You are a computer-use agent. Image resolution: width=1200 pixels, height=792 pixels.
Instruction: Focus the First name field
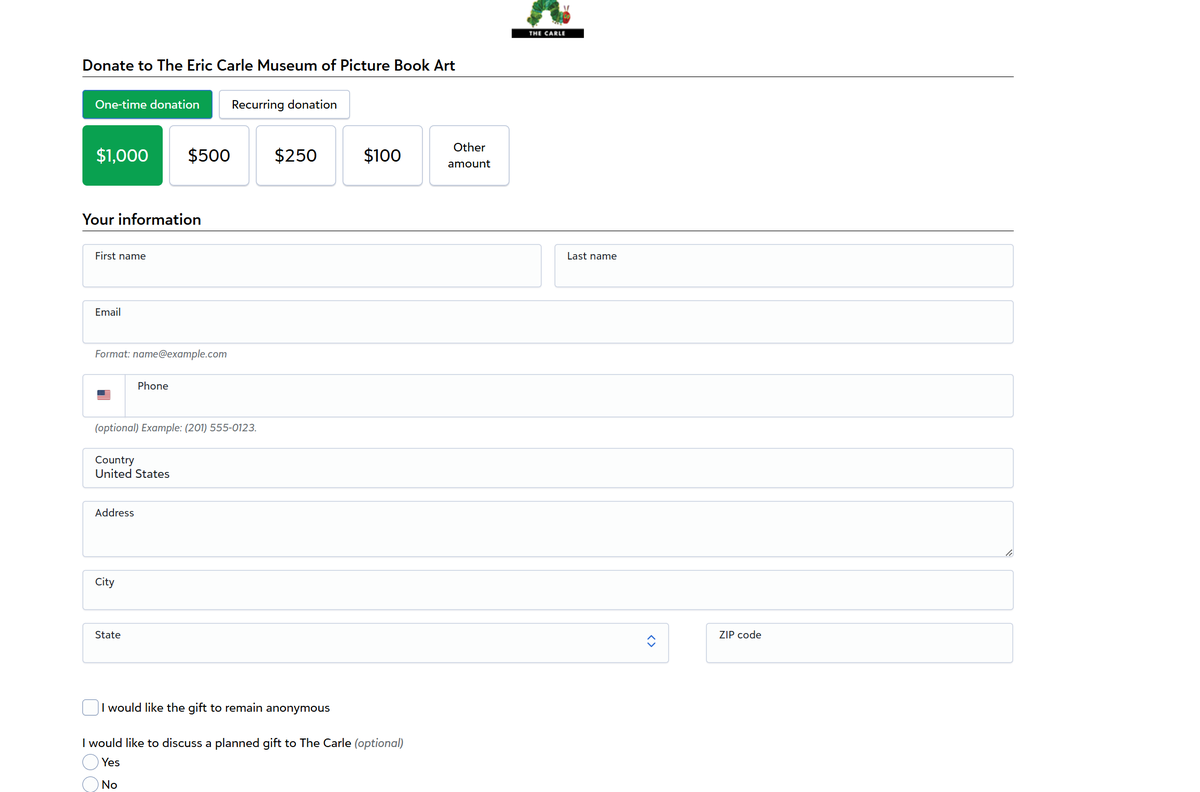coord(312,266)
